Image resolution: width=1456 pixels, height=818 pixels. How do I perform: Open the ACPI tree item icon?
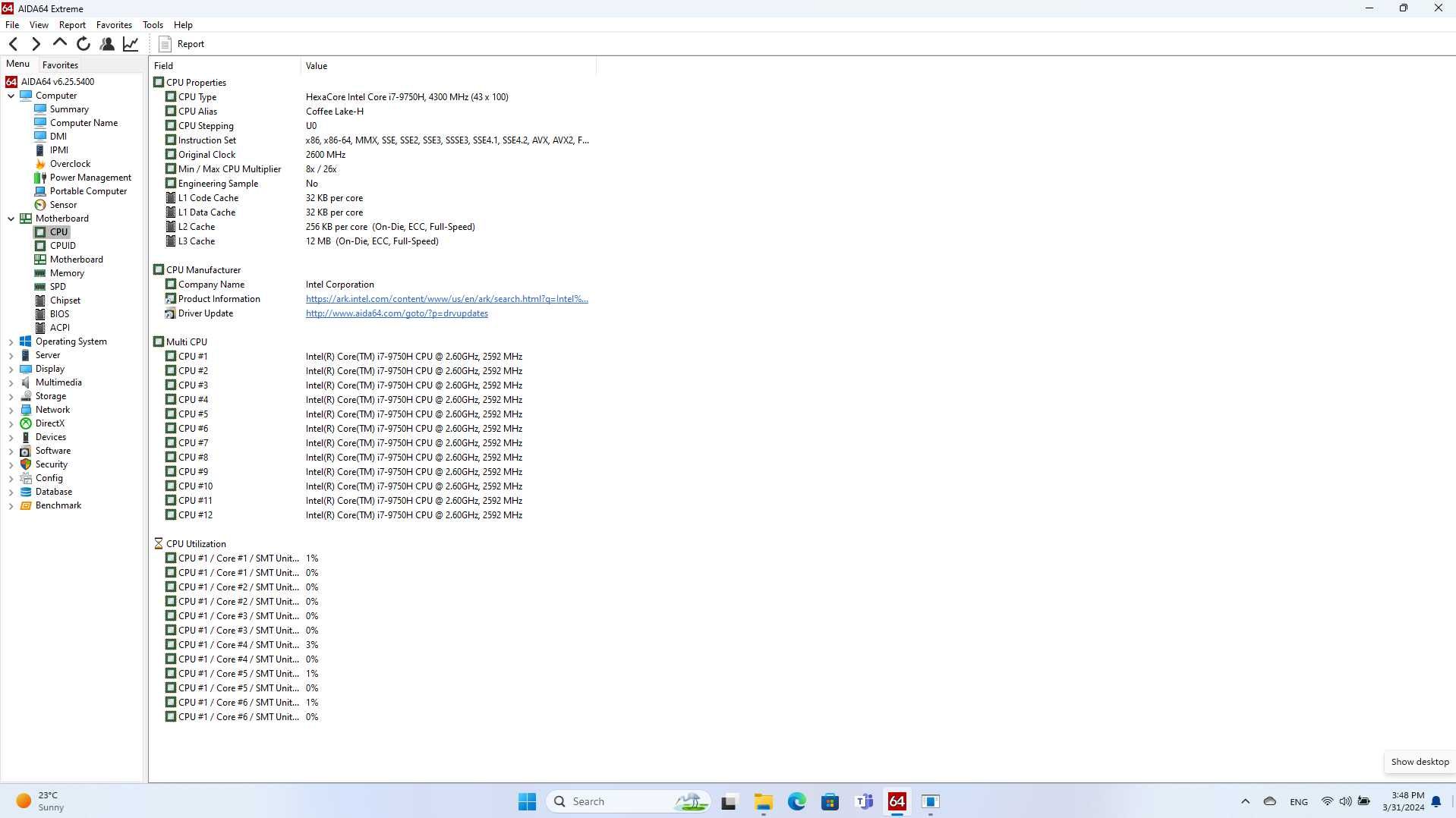[x=40, y=328]
